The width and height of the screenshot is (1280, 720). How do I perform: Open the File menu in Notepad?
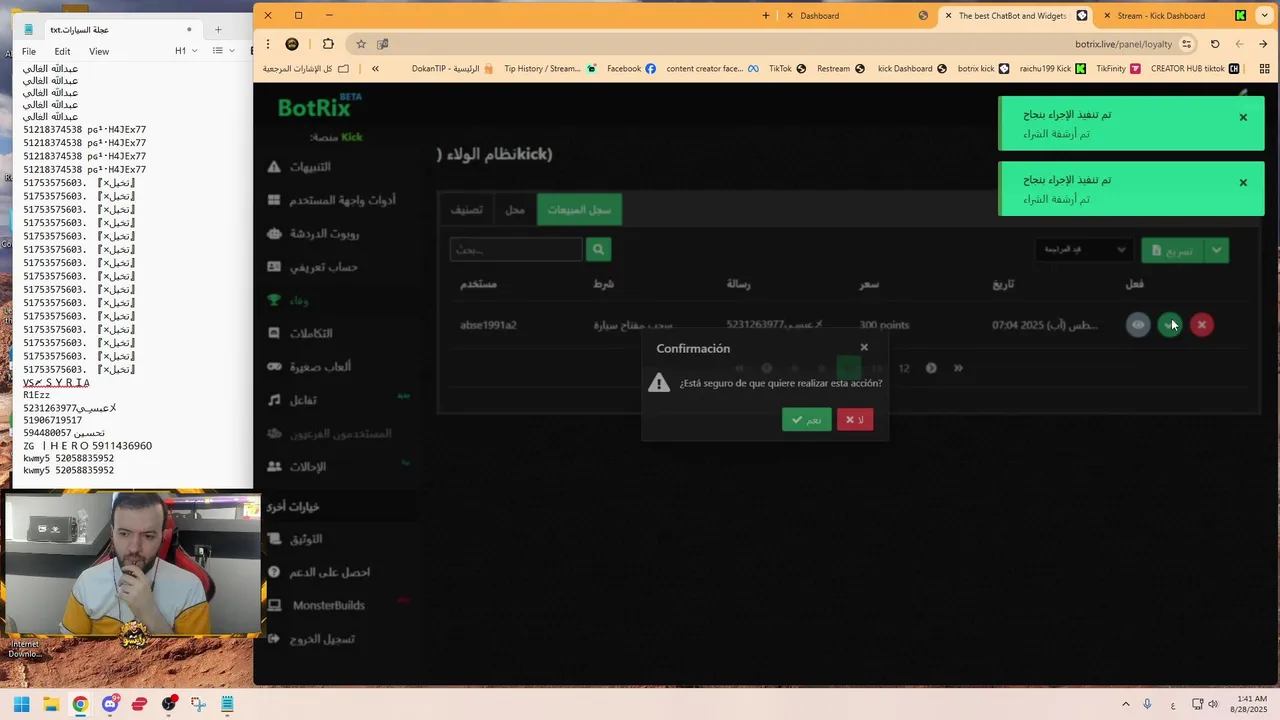[x=29, y=51]
